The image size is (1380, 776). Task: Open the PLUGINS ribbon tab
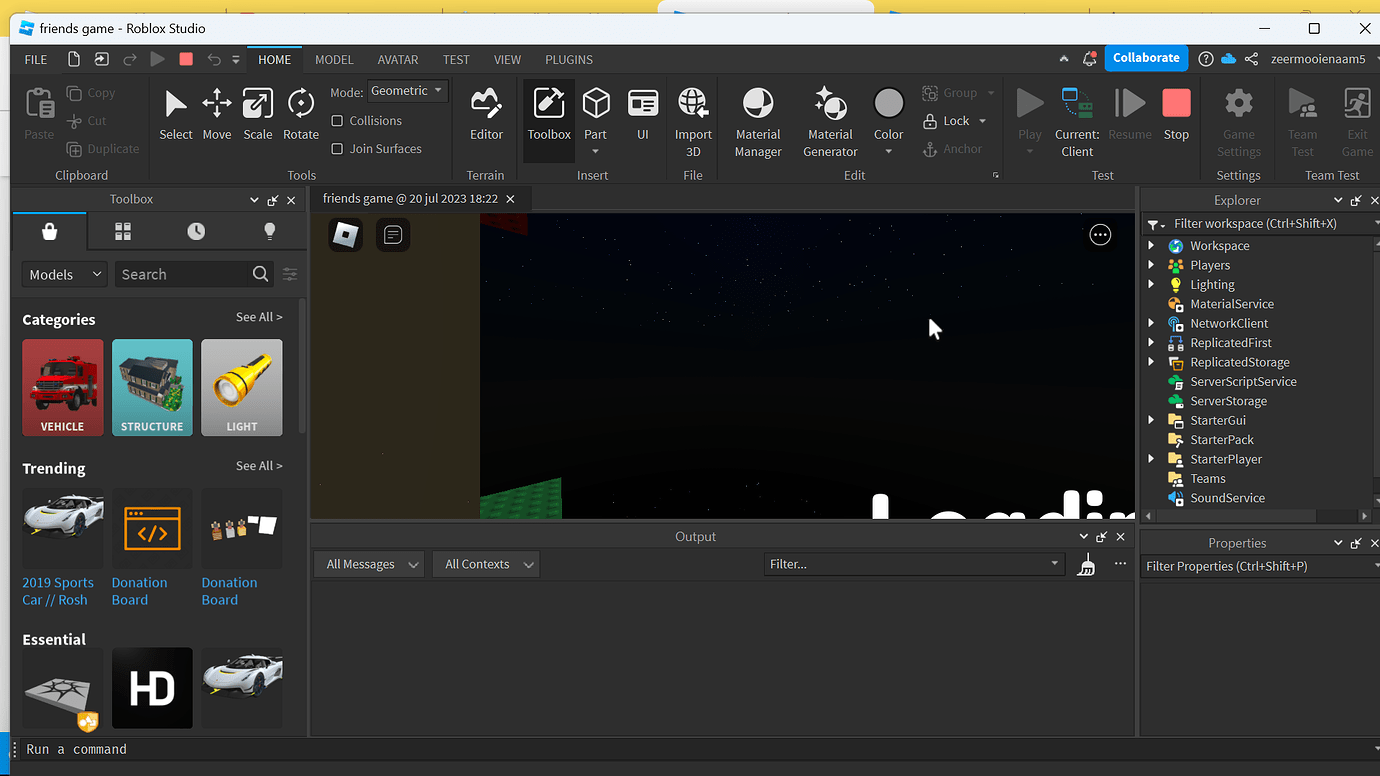point(568,59)
